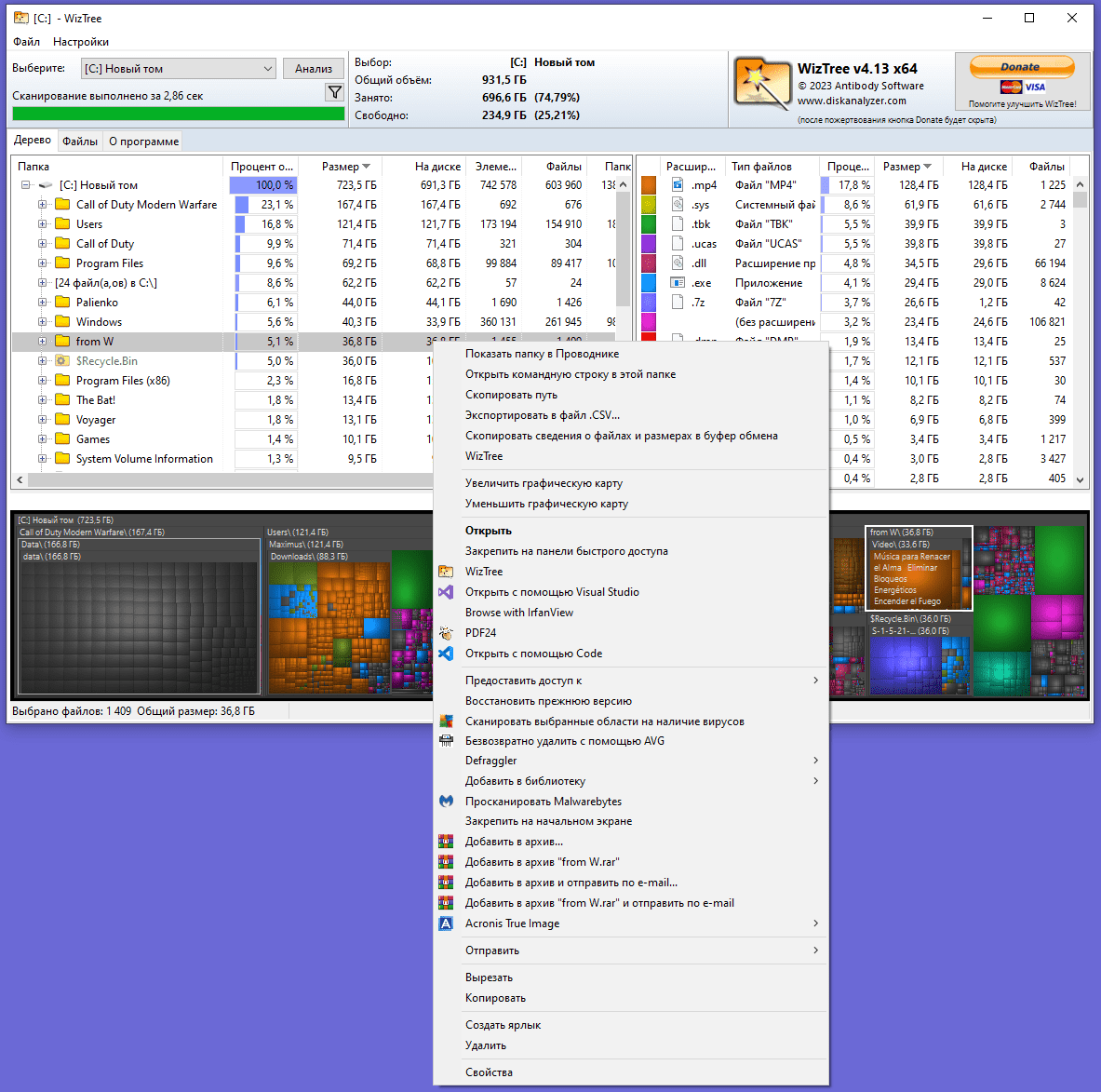Expand the Windows folder node

coord(42,321)
